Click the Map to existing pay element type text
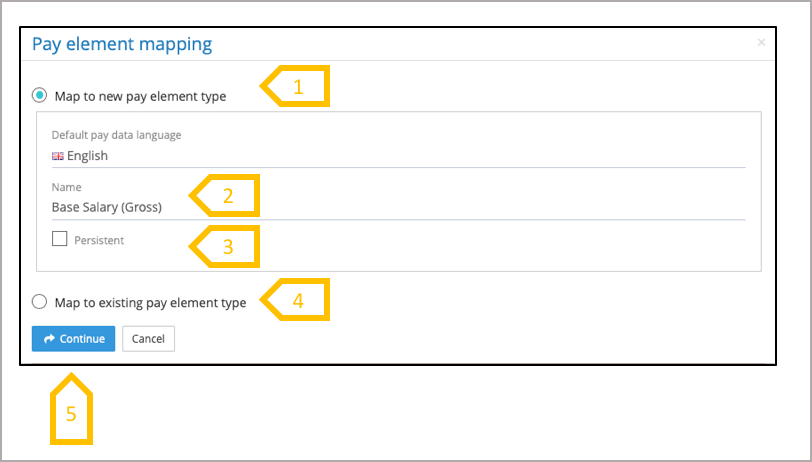The height and width of the screenshot is (462, 812). [150, 303]
